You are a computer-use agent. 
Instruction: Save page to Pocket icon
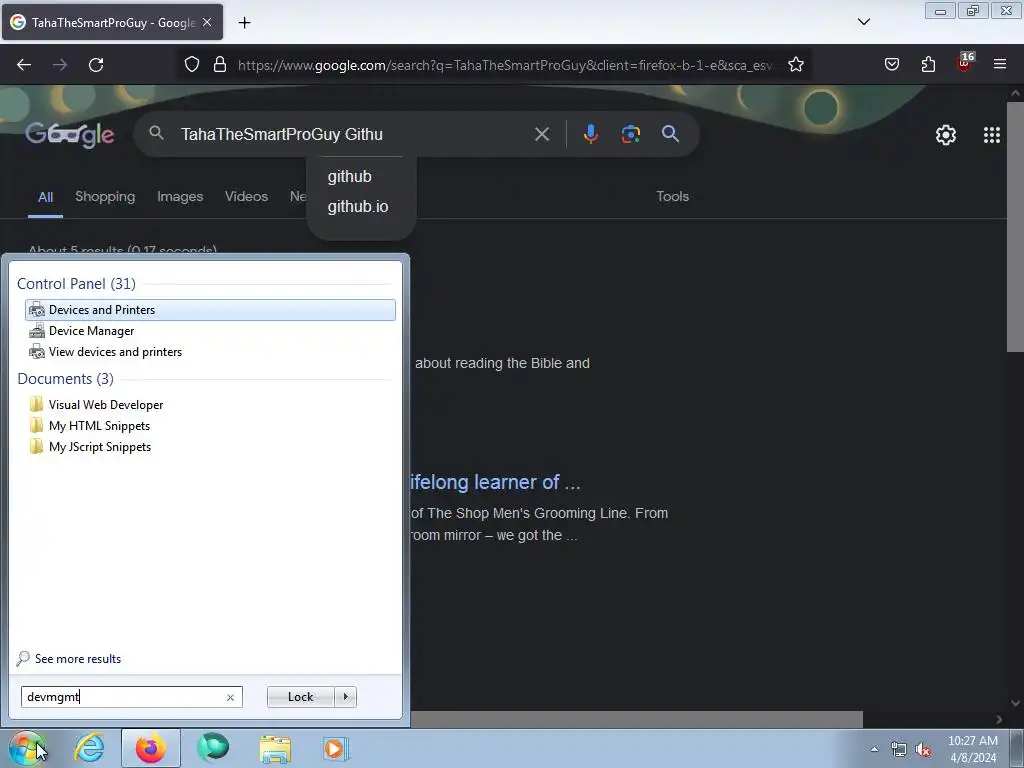[x=892, y=64]
